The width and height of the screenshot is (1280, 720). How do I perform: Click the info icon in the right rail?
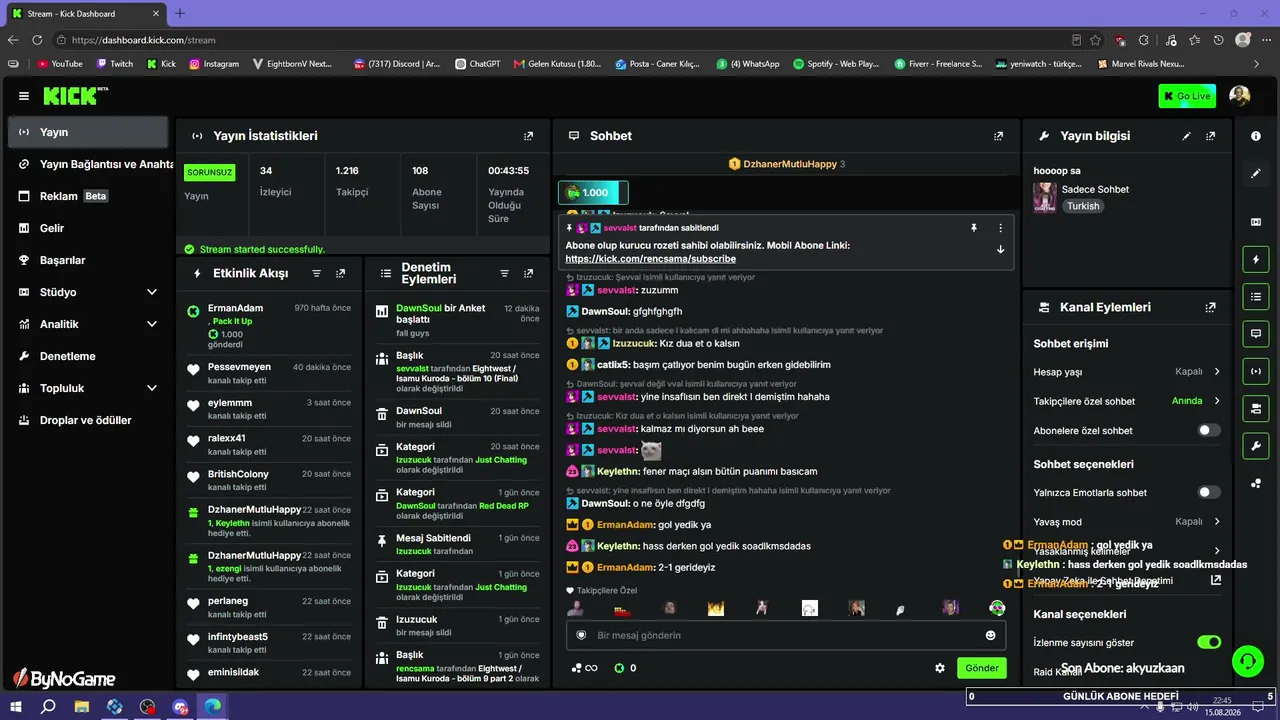[1256, 136]
